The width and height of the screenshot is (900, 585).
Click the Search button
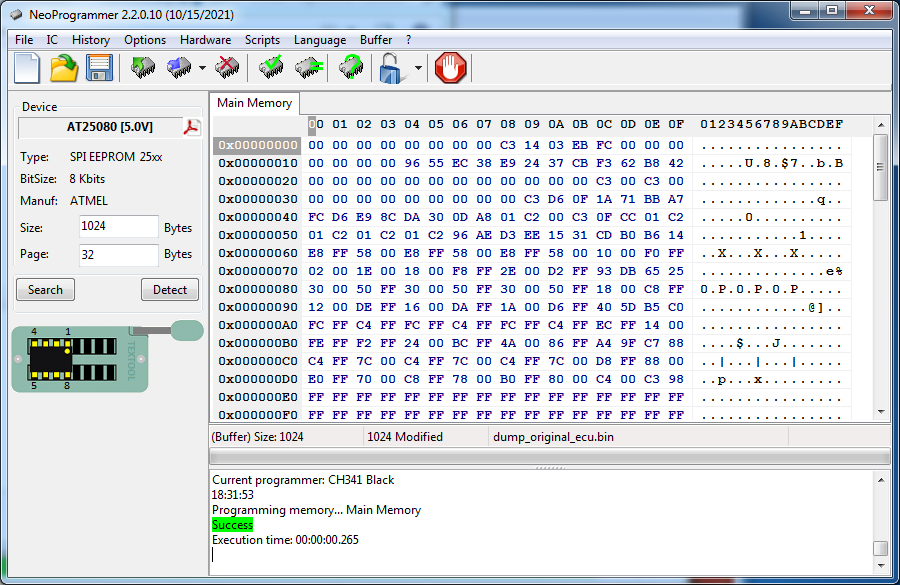click(x=45, y=290)
